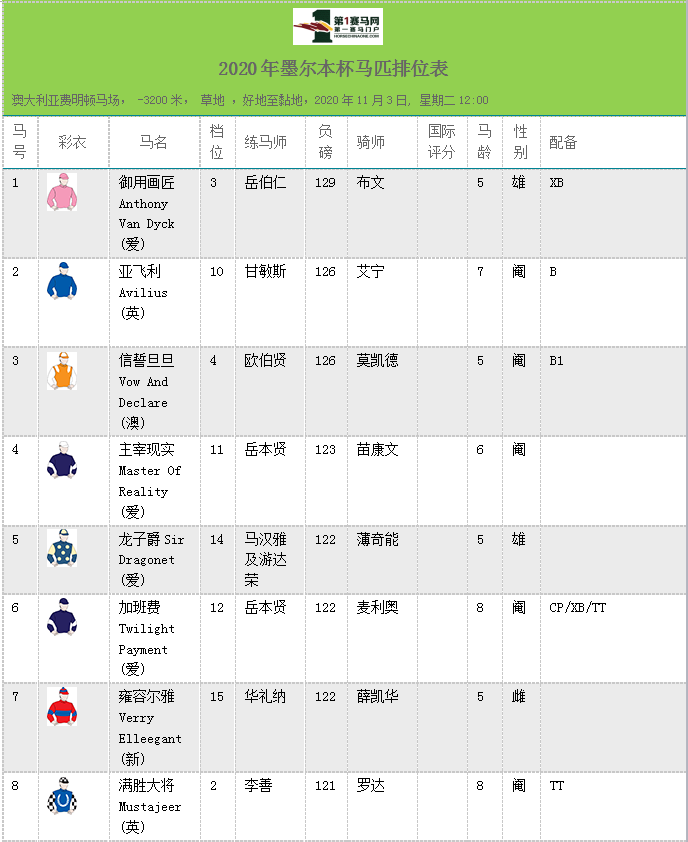This screenshot has height=842, width=688.
Task: Click the spotted silk icon for Sir Dragonet
Action: point(62,548)
